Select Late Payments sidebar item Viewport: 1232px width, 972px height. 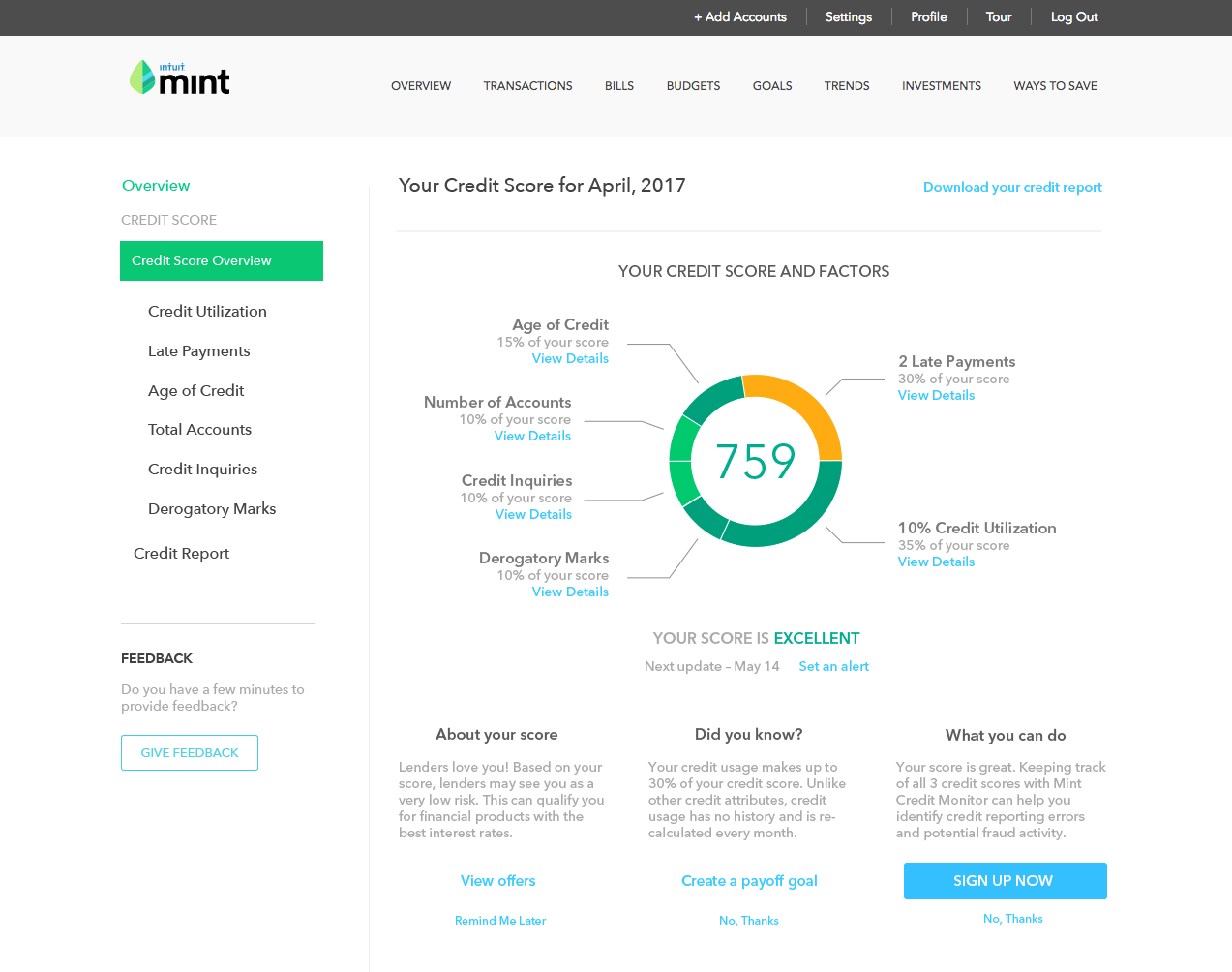(x=198, y=351)
